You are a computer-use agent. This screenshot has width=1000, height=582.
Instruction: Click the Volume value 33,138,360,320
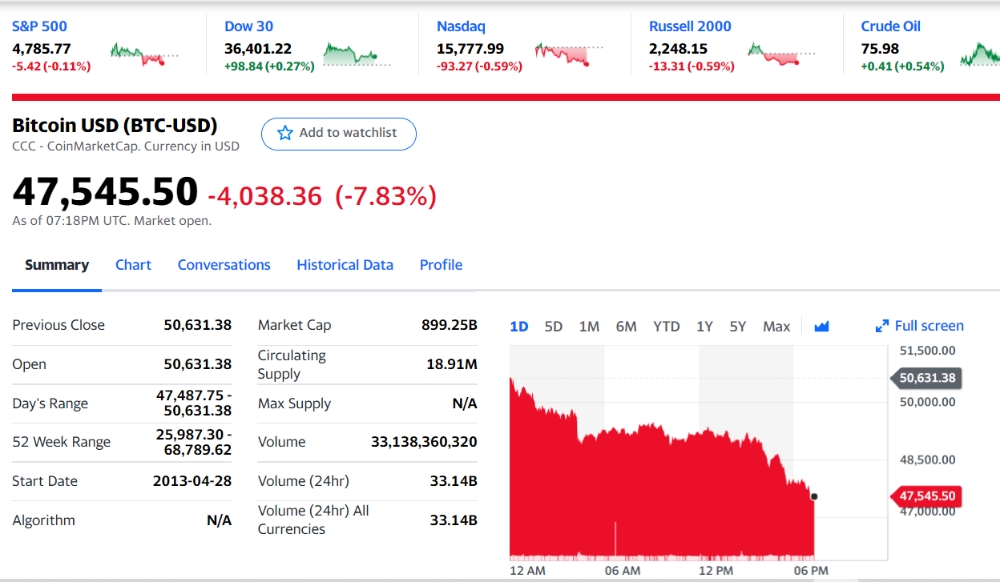pyautogui.click(x=424, y=442)
